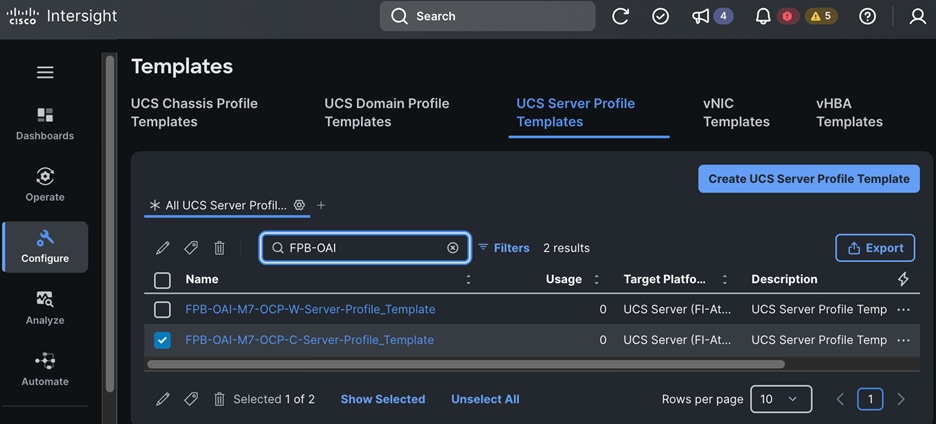Click page number 1
Image resolution: width=936 pixels, height=424 pixels.
tap(870, 399)
